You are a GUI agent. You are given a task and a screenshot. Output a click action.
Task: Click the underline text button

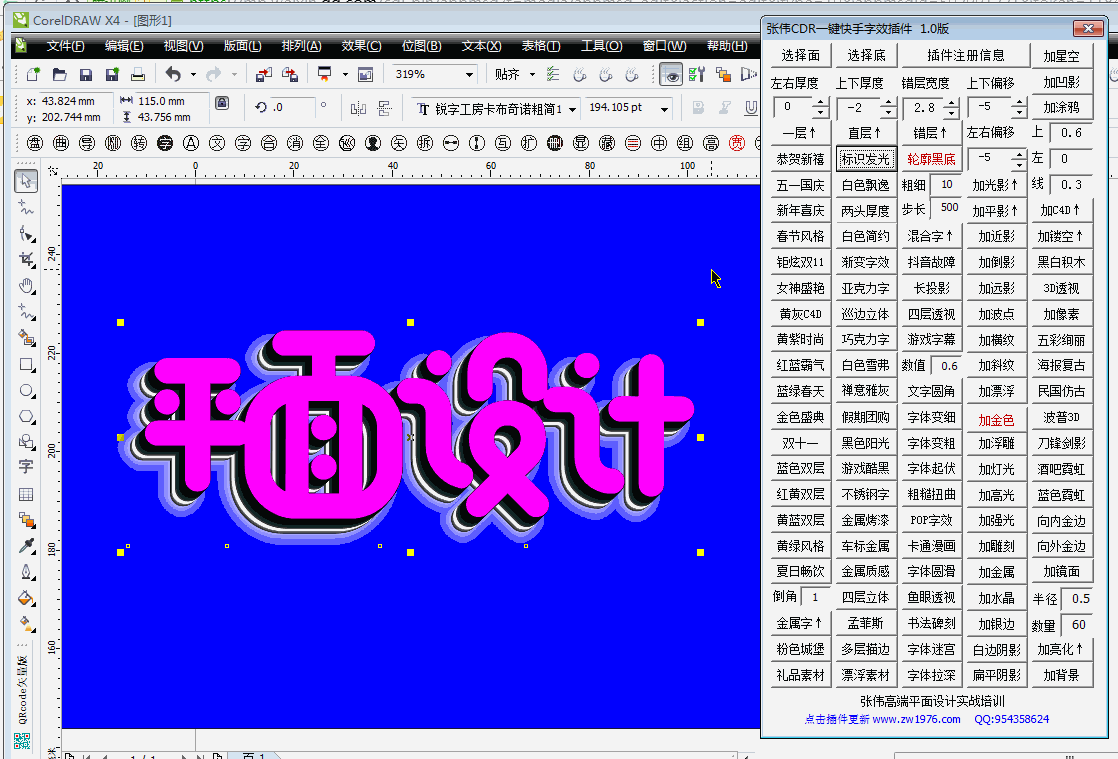click(751, 108)
